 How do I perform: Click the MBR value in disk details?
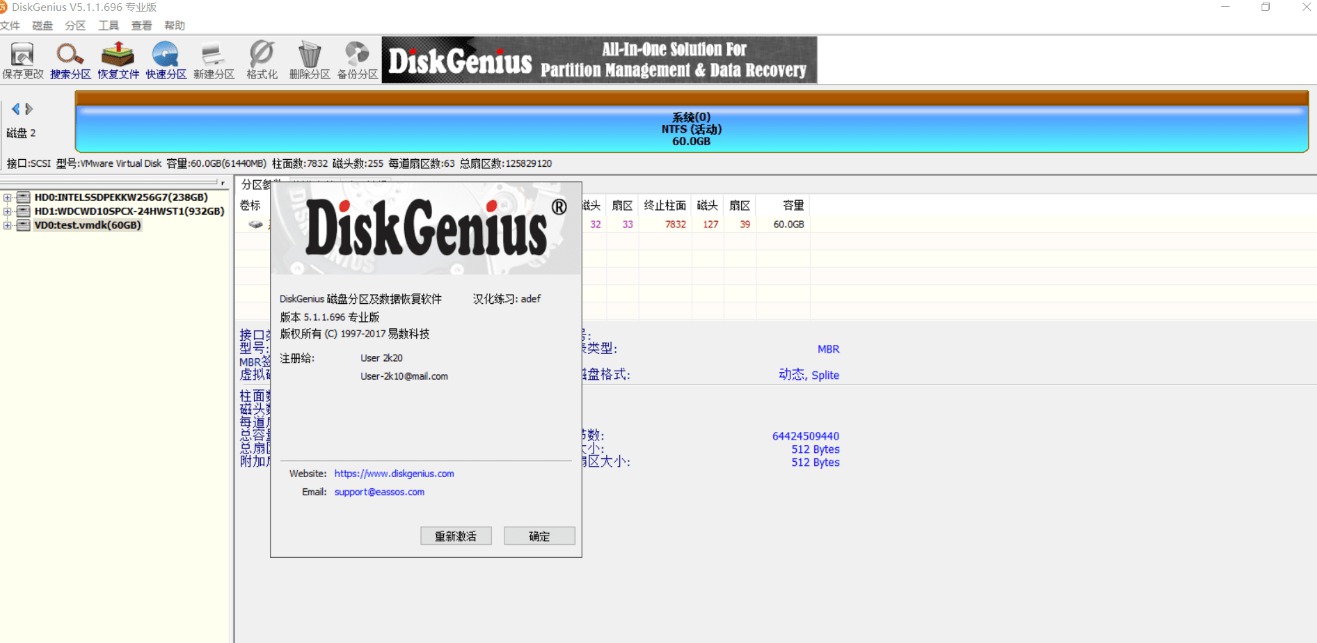click(x=828, y=349)
